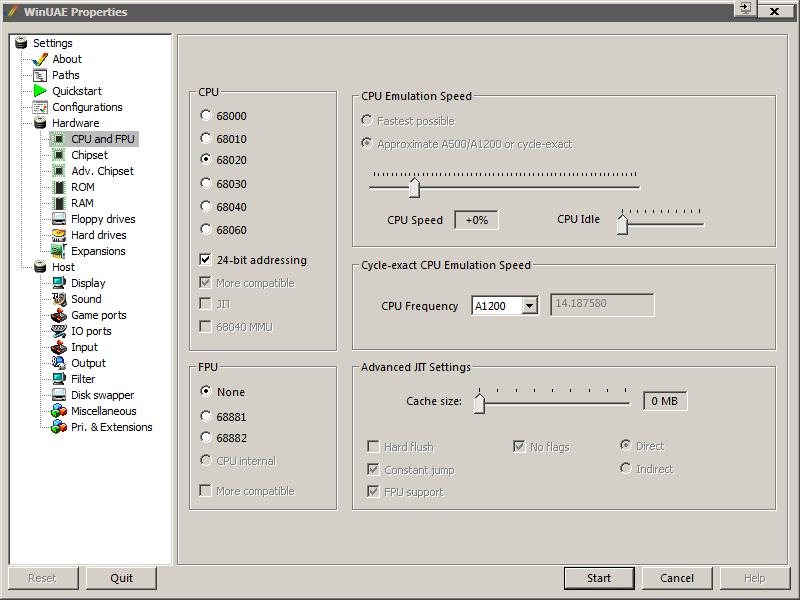Click the 0 MB cache size field
The height and width of the screenshot is (600, 800).
coord(665,401)
